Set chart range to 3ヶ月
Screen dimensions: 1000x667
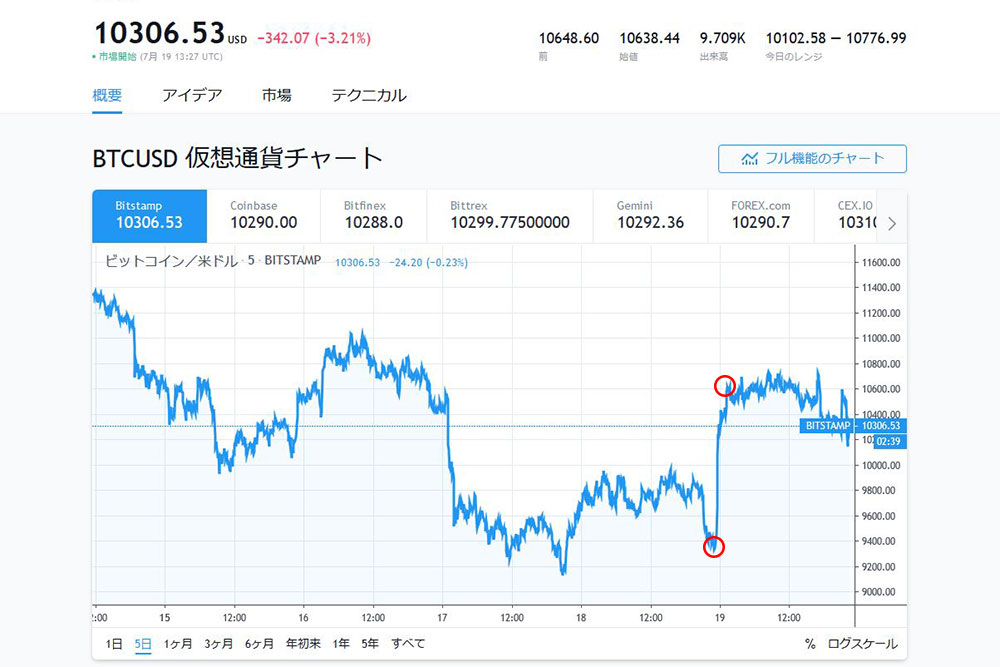(218, 643)
